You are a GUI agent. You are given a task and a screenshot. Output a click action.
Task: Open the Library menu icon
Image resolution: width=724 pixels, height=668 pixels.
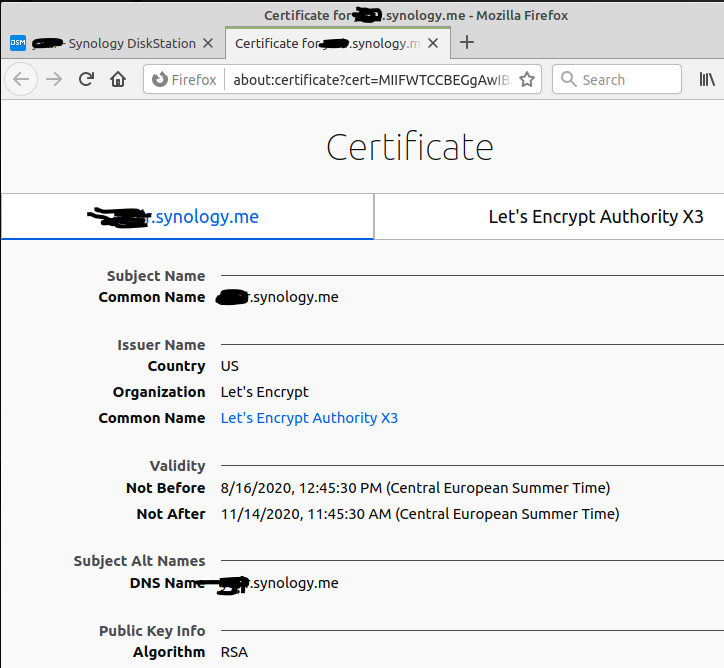(x=707, y=80)
